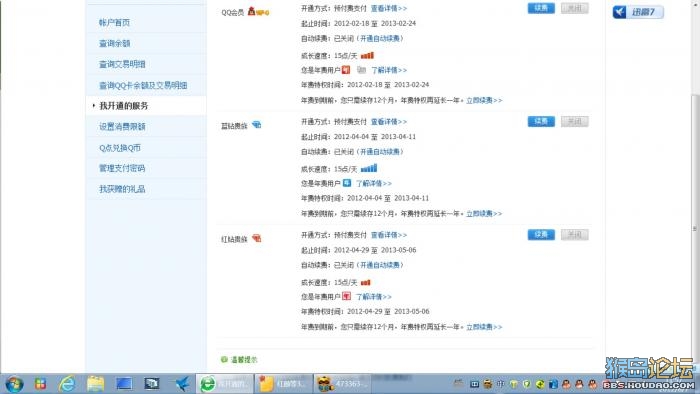Viewport: 700px width, 394px height.
Task: Open 查看详情>> link for 蓝钻贵族 payment
Action: pyautogui.click(x=388, y=121)
